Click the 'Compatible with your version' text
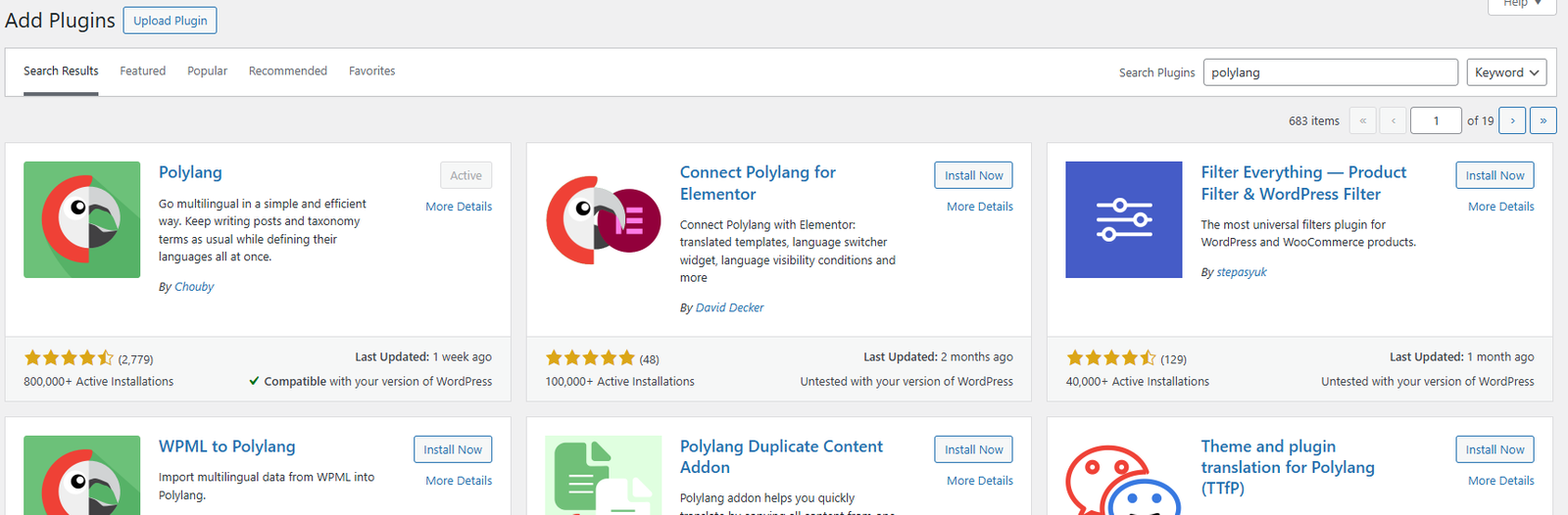Screen dimensions: 1568x515 click(x=377, y=382)
